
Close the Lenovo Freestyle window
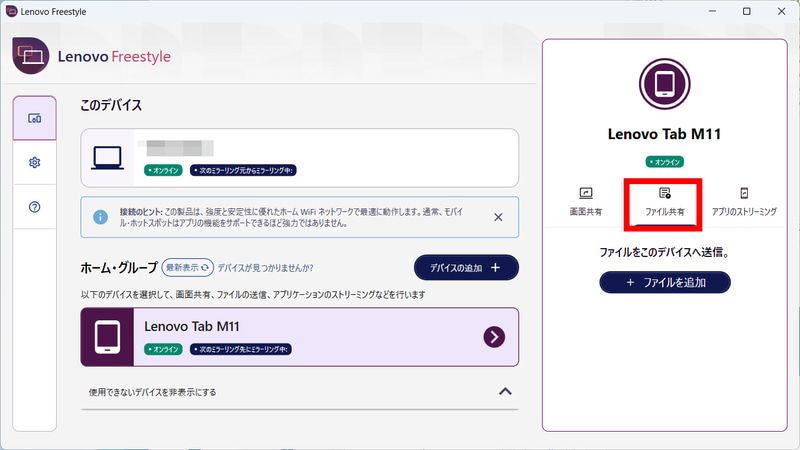pyautogui.click(x=781, y=11)
